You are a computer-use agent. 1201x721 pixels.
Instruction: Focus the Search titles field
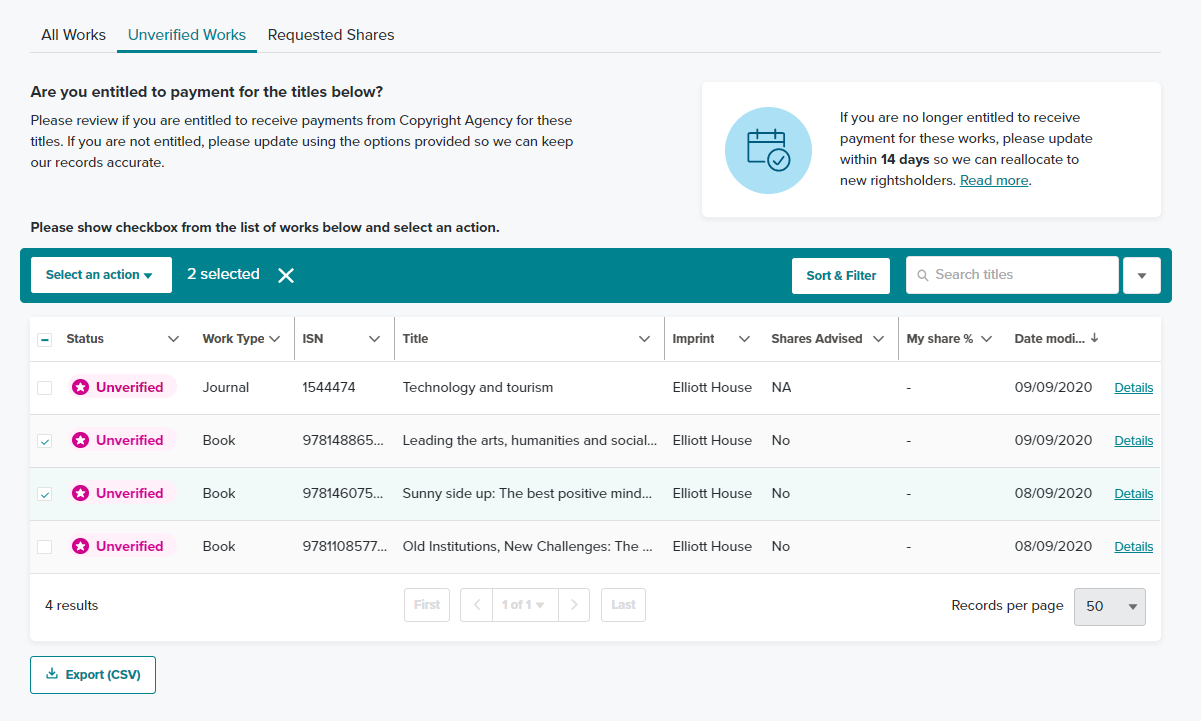click(1012, 275)
